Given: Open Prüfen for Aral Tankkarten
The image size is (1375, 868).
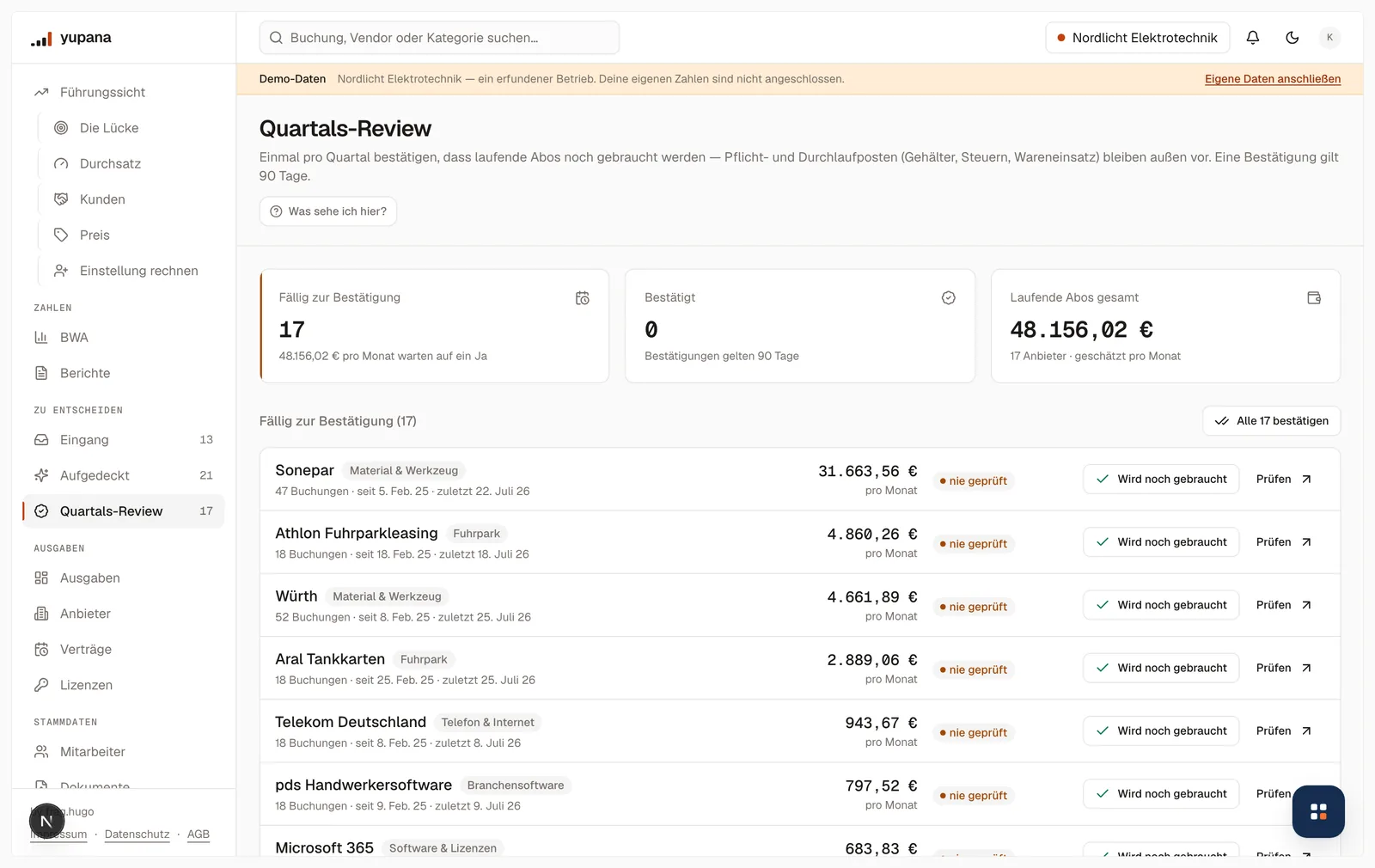Looking at the screenshot, I should (1284, 668).
